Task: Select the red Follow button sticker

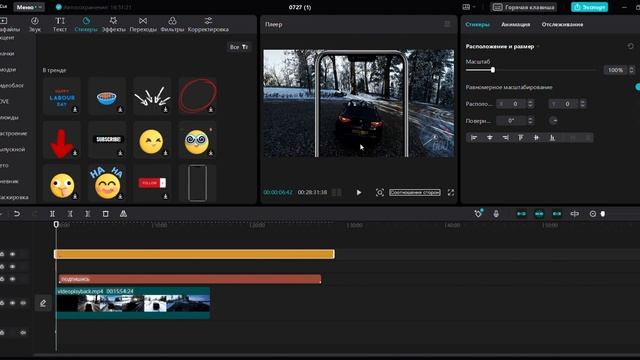Action: (x=152, y=184)
